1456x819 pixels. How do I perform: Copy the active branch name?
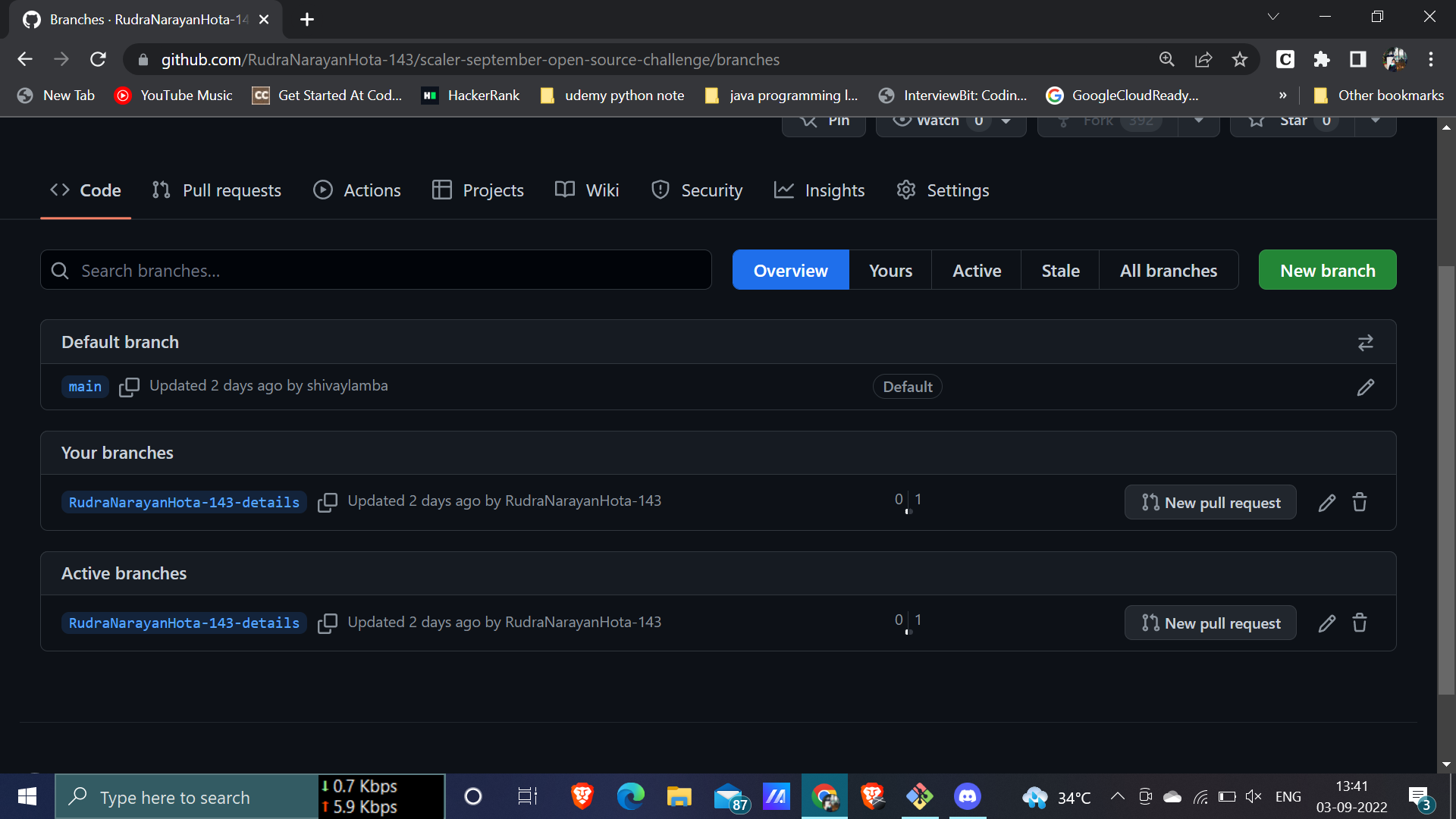click(x=328, y=623)
